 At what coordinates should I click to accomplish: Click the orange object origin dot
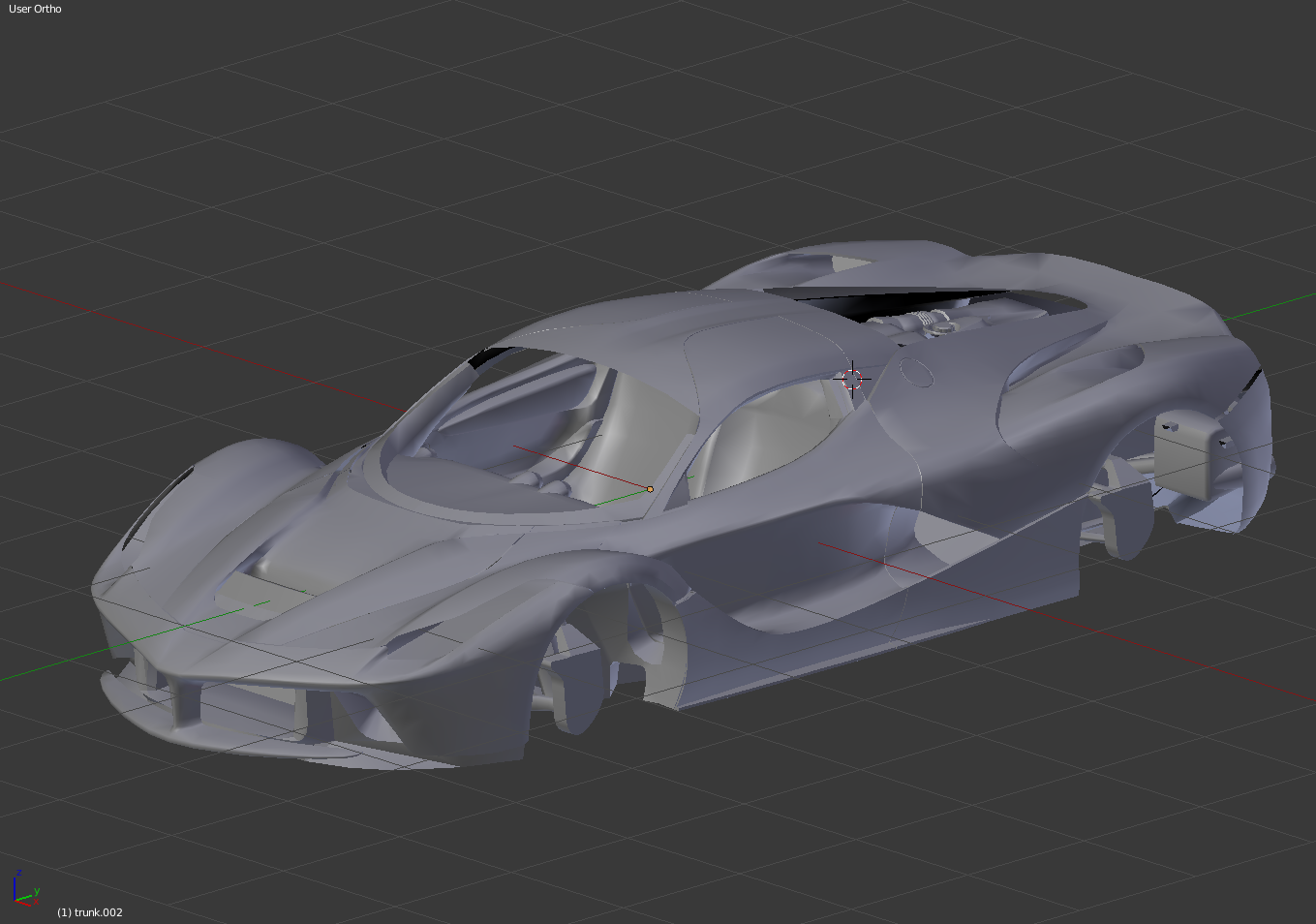tap(650, 489)
